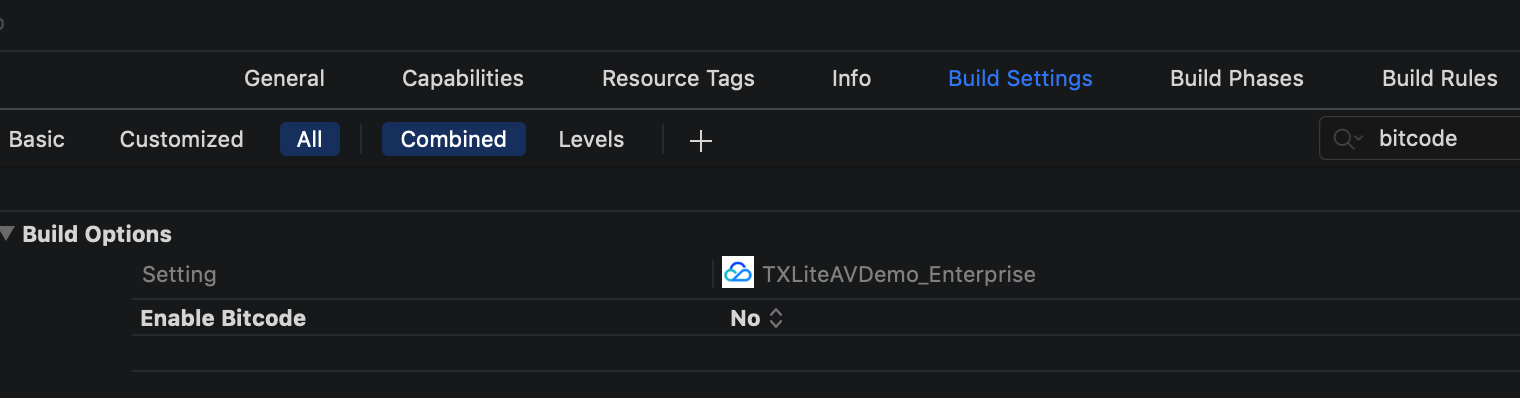Open the search magnifier filter options
The height and width of the screenshot is (398, 1520).
point(1348,139)
